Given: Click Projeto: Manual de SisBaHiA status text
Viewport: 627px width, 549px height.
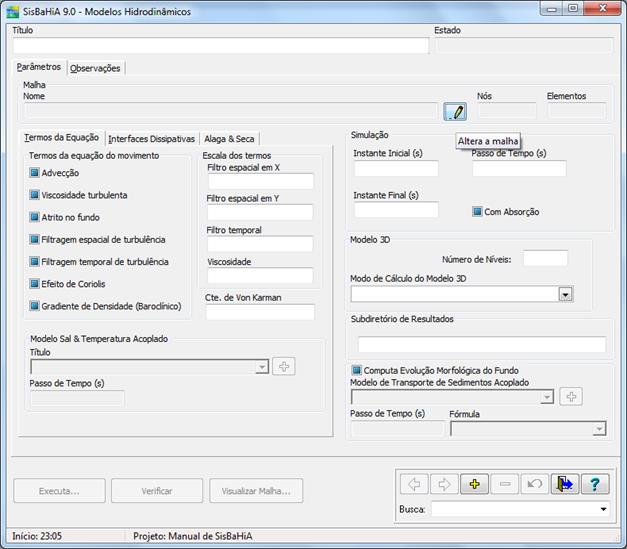Looking at the screenshot, I should click(x=193, y=536).
